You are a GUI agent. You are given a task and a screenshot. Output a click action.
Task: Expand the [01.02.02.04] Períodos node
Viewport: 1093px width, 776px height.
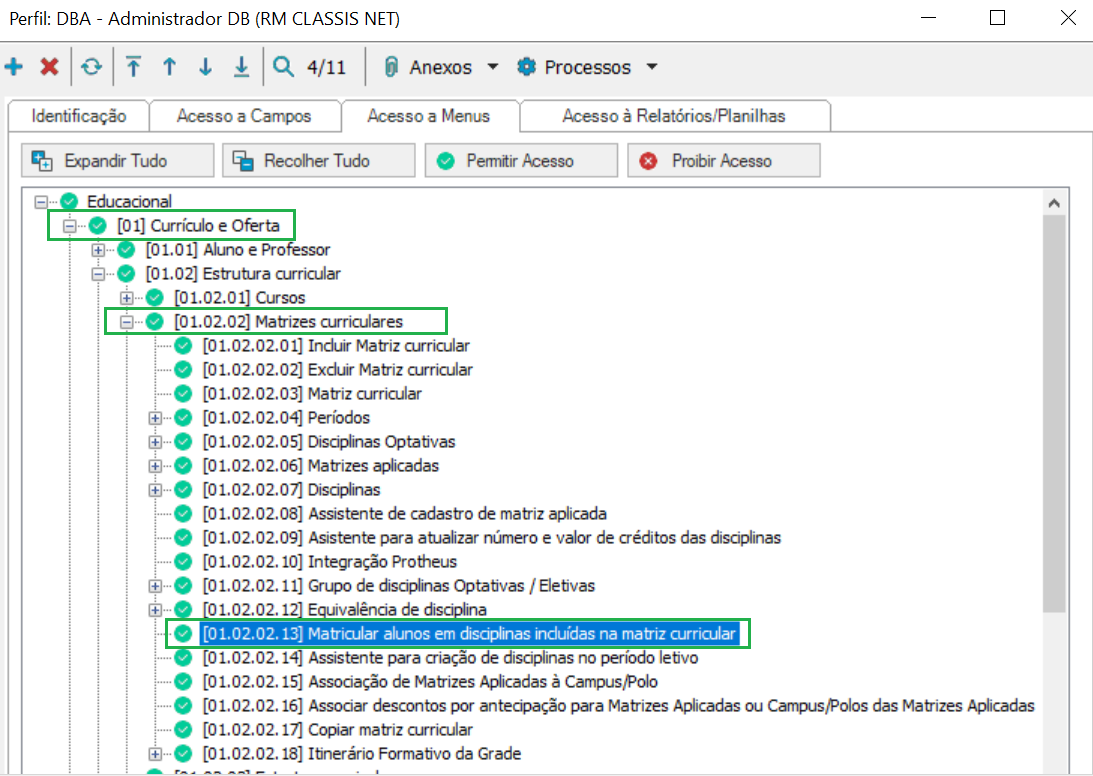click(155, 418)
